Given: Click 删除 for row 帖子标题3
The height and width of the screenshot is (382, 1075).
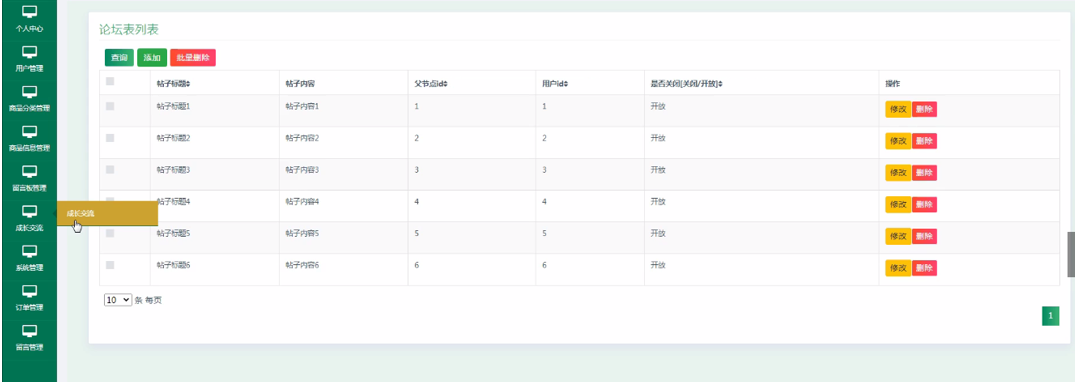Looking at the screenshot, I should click(x=924, y=173).
